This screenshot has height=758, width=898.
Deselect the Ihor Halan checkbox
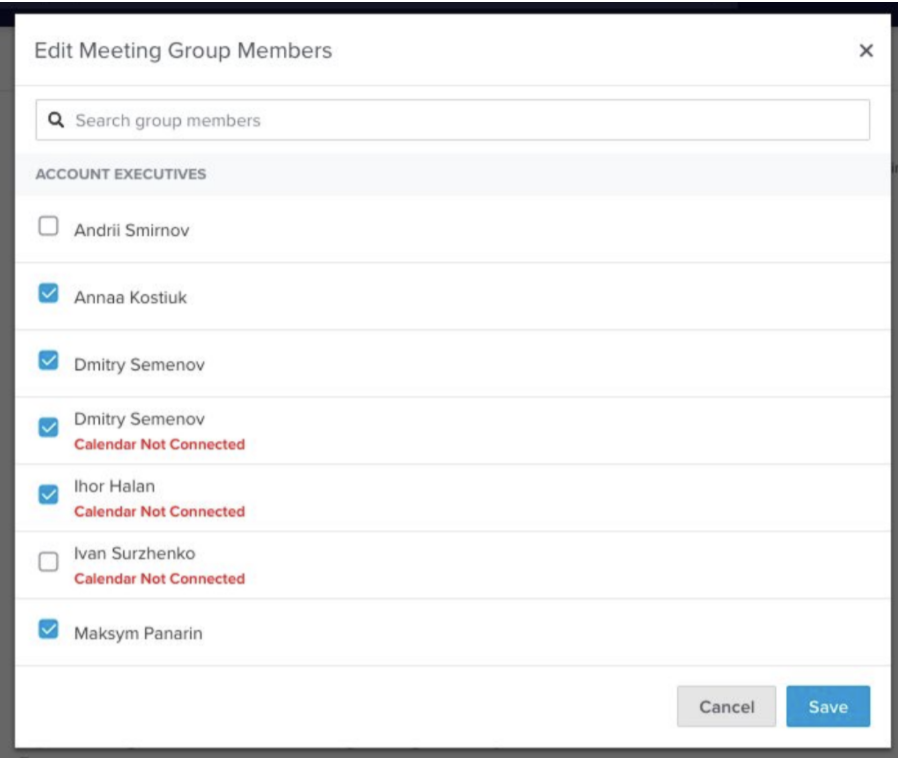(x=47, y=495)
